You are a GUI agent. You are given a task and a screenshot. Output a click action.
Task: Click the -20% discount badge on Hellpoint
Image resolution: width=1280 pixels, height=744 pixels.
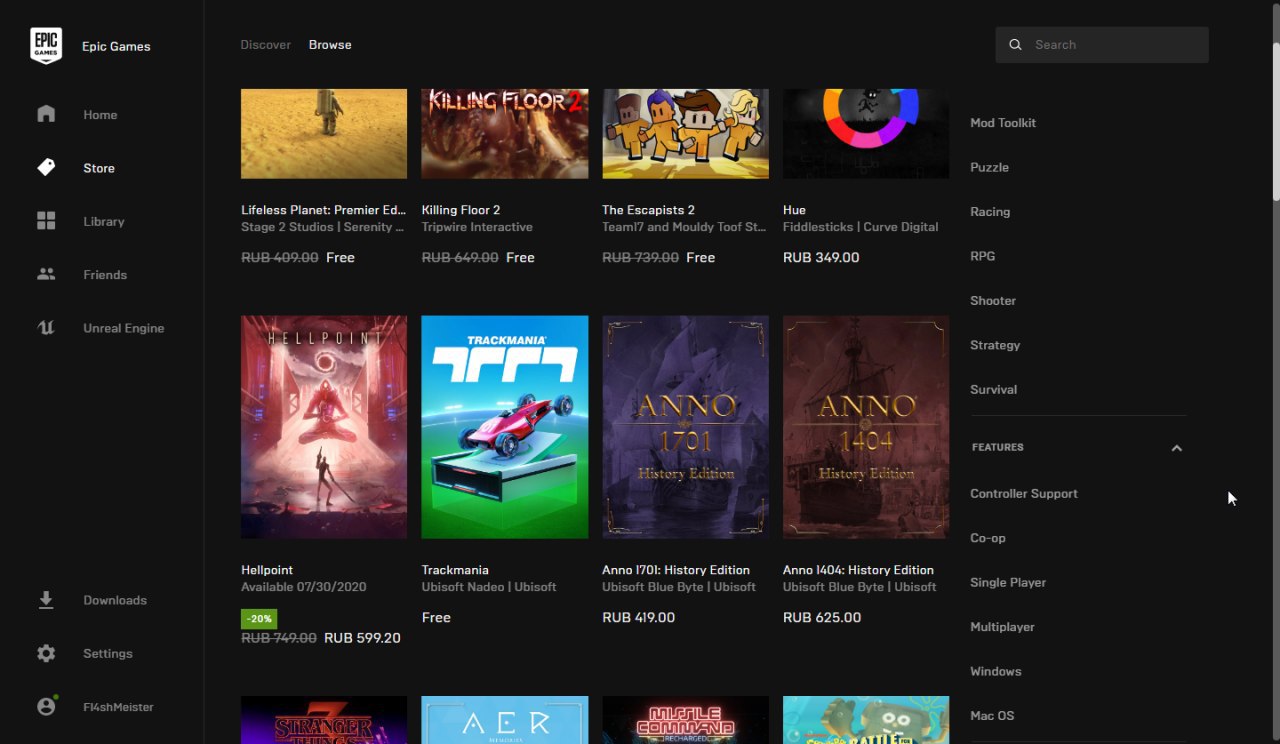[259, 619]
